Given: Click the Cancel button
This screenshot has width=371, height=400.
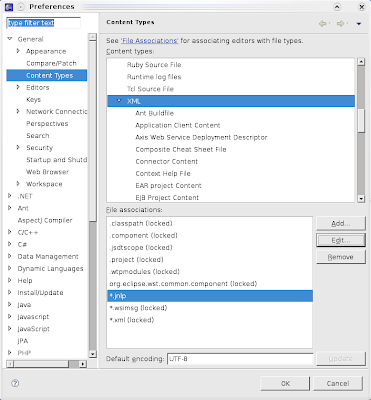Looking at the screenshot, I should [x=338, y=383].
